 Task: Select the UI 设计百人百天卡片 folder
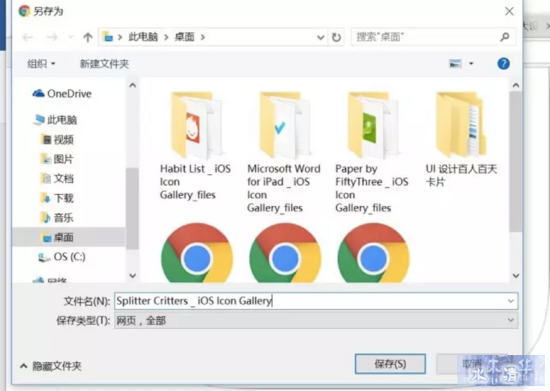tap(461, 139)
